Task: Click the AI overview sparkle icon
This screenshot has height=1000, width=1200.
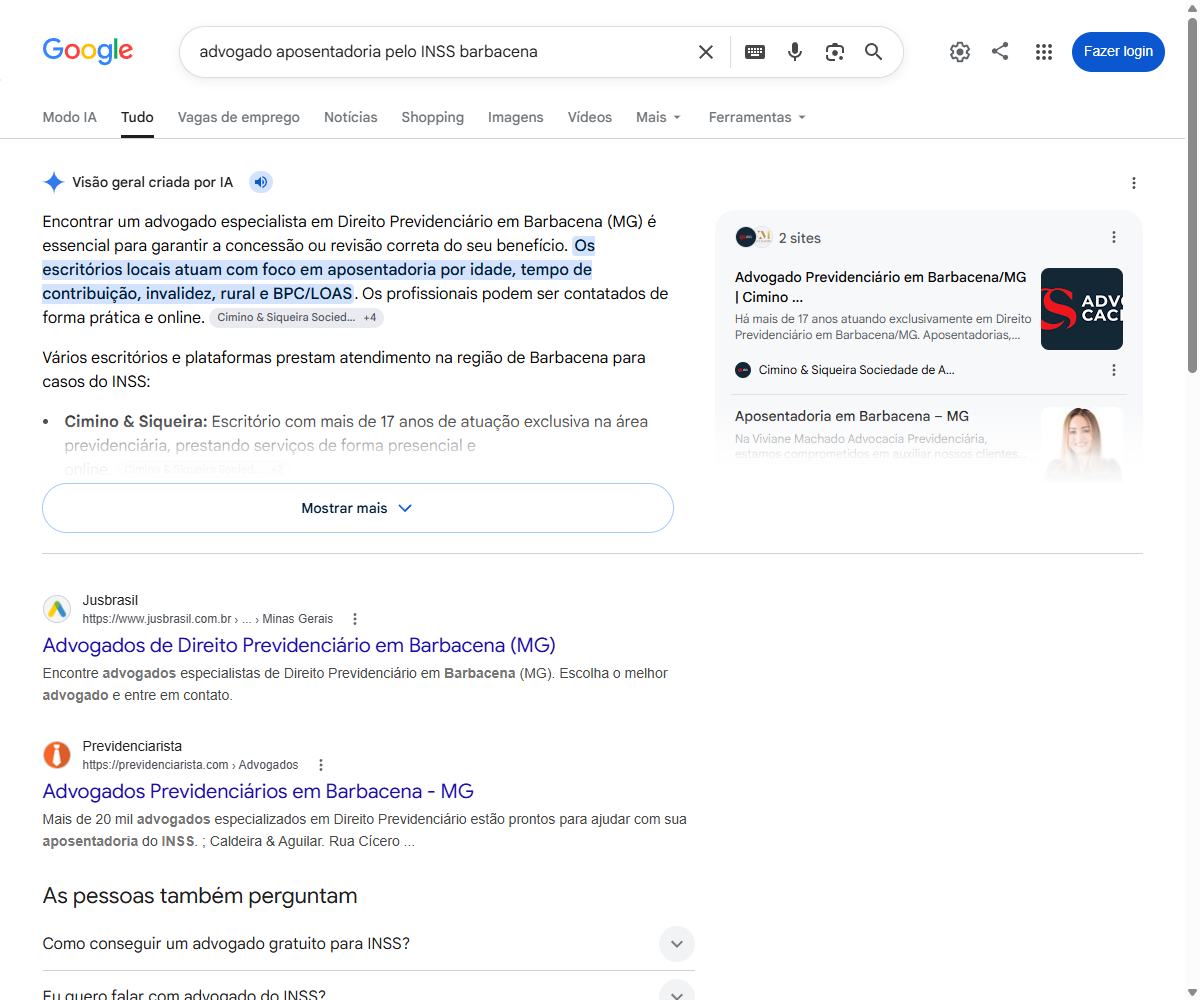Action: click(54, 182)
